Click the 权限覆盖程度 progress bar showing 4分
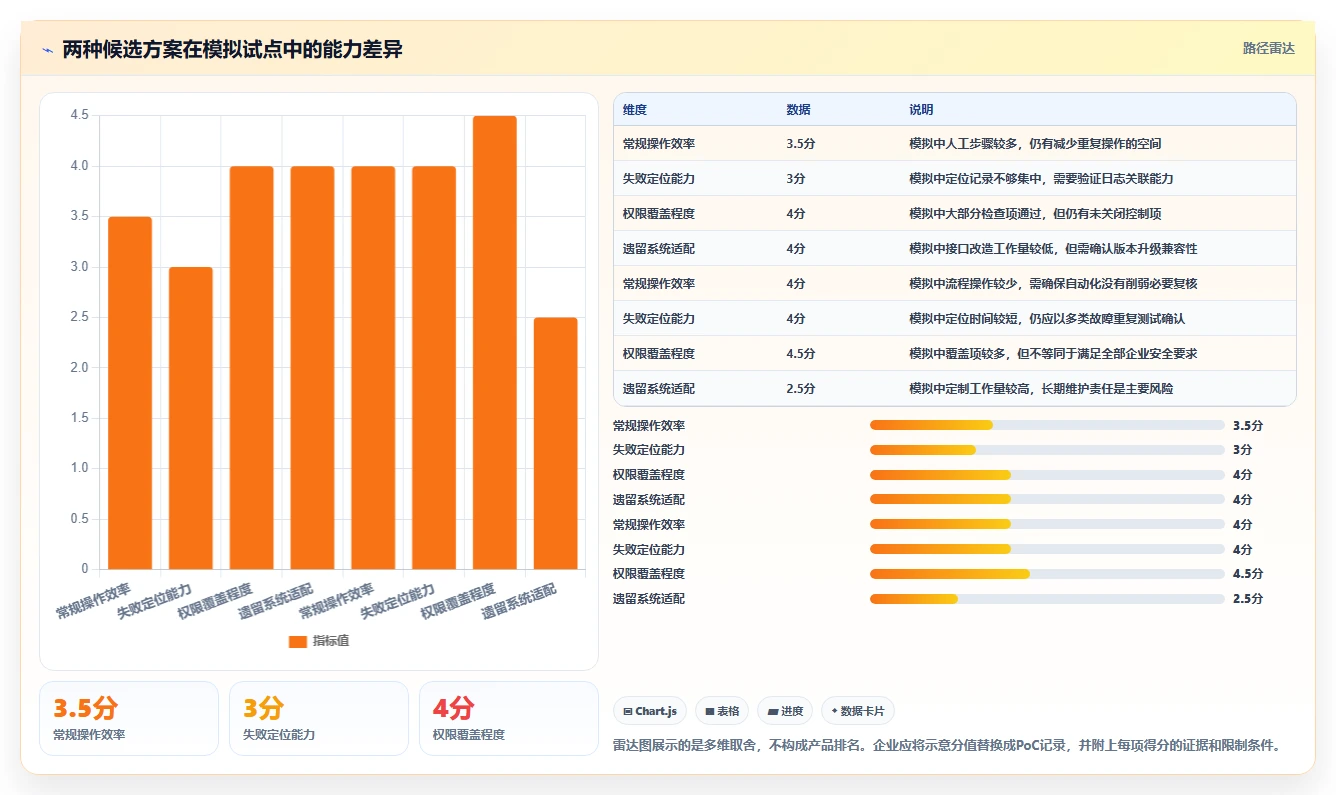The height and width of the screenshot is (795, 1336). click(x=1047, y=475)
